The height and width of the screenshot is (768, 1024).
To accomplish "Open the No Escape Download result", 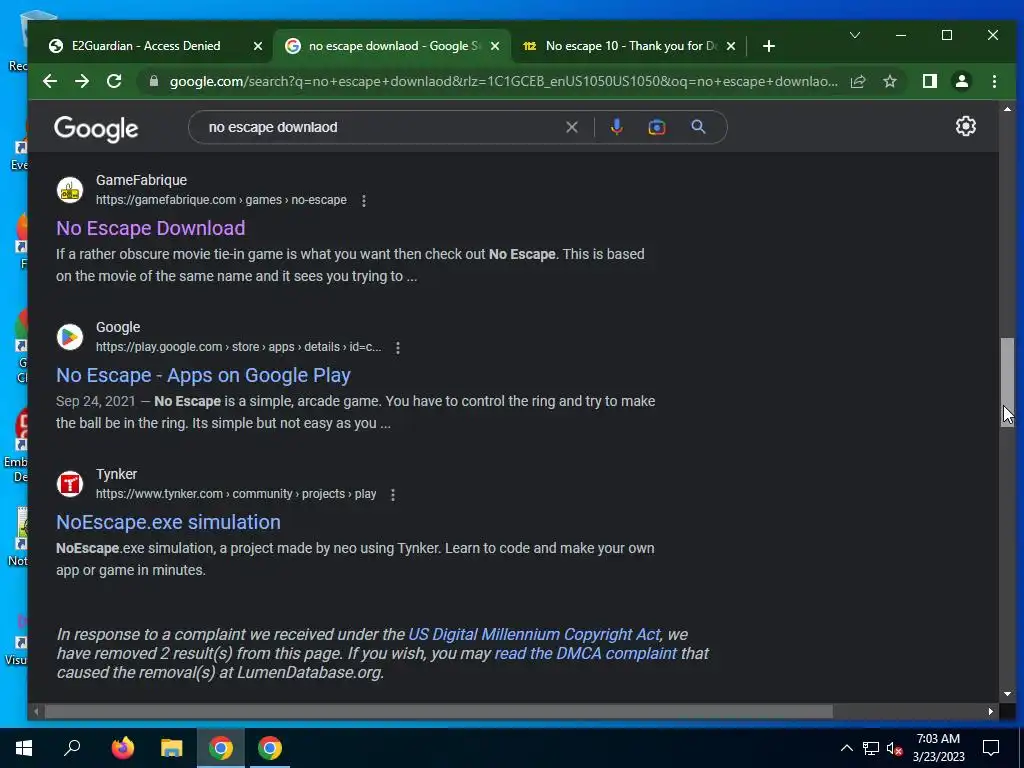I will [151, 228].
